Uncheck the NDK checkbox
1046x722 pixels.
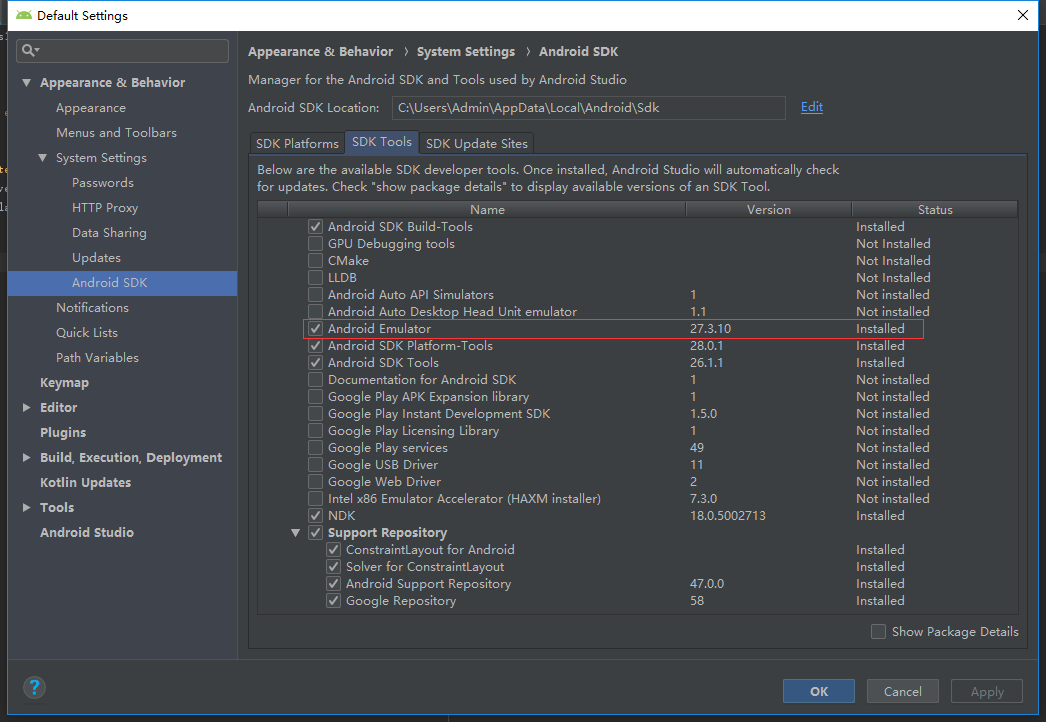316,516
